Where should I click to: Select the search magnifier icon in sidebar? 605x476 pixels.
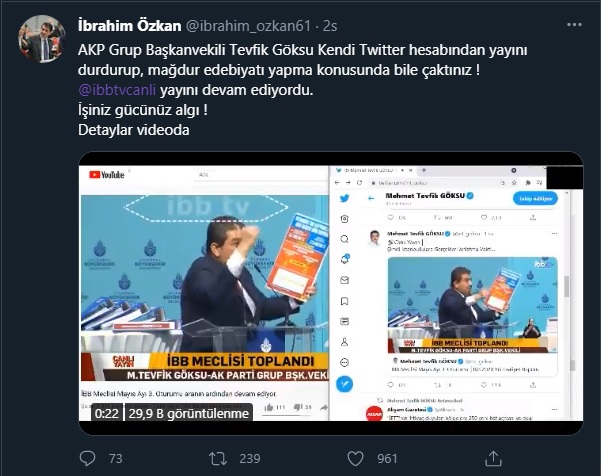345,239
